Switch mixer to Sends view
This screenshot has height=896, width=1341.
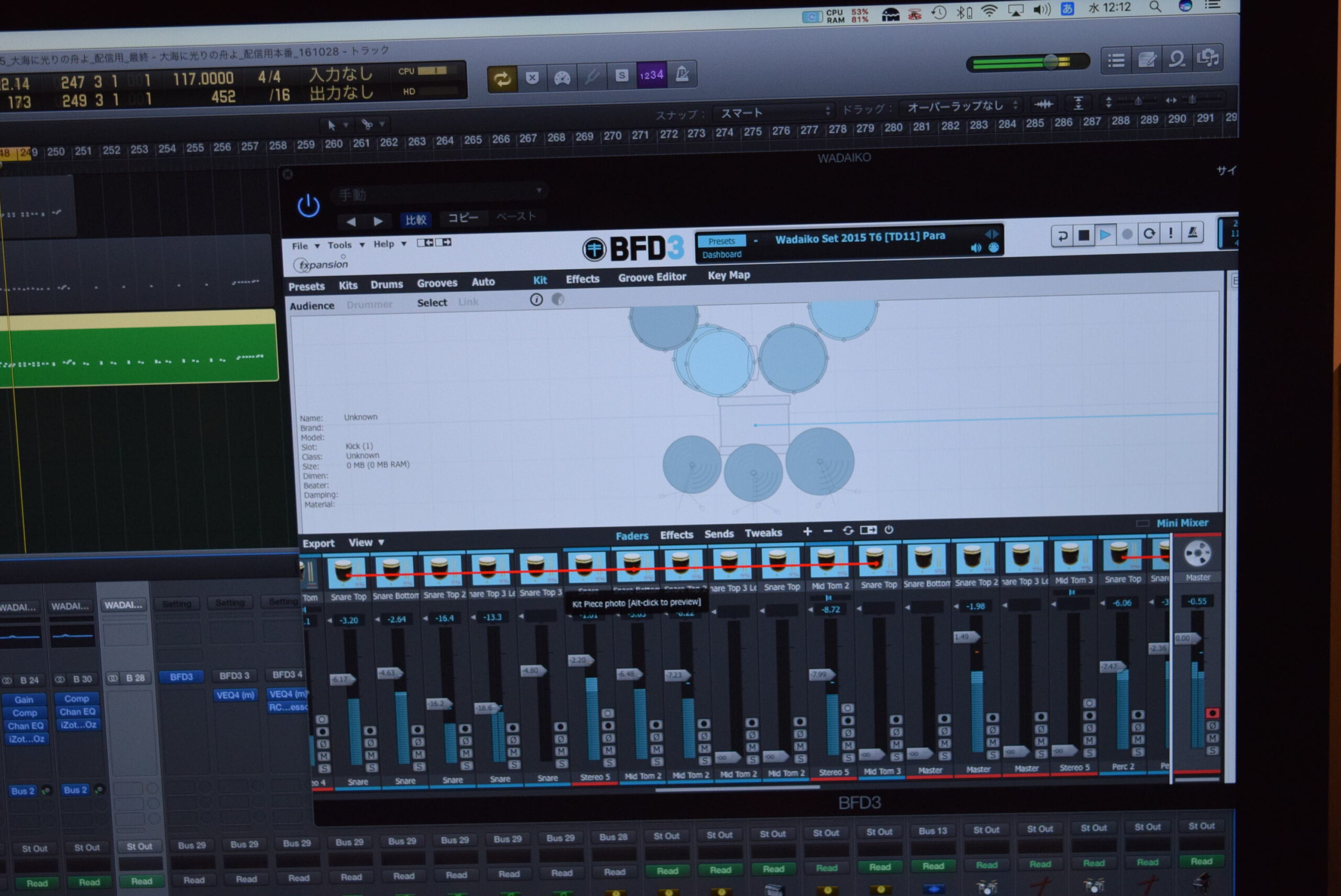(719, 534)
